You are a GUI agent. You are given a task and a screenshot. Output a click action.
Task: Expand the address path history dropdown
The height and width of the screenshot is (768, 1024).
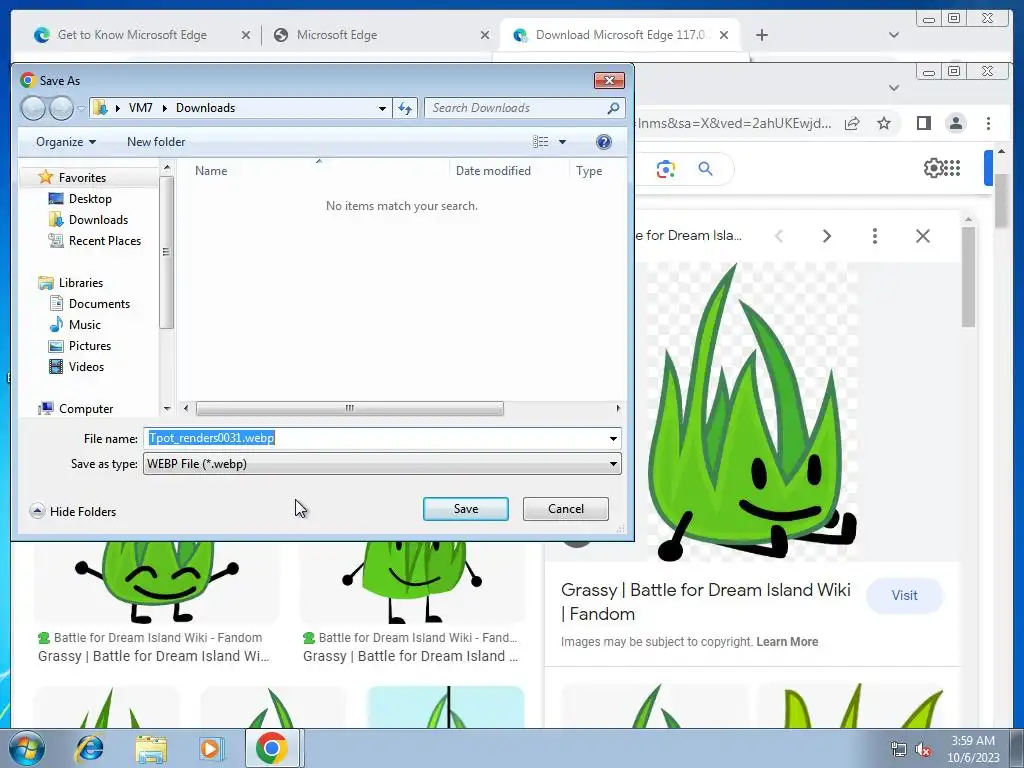coord(382,108)
